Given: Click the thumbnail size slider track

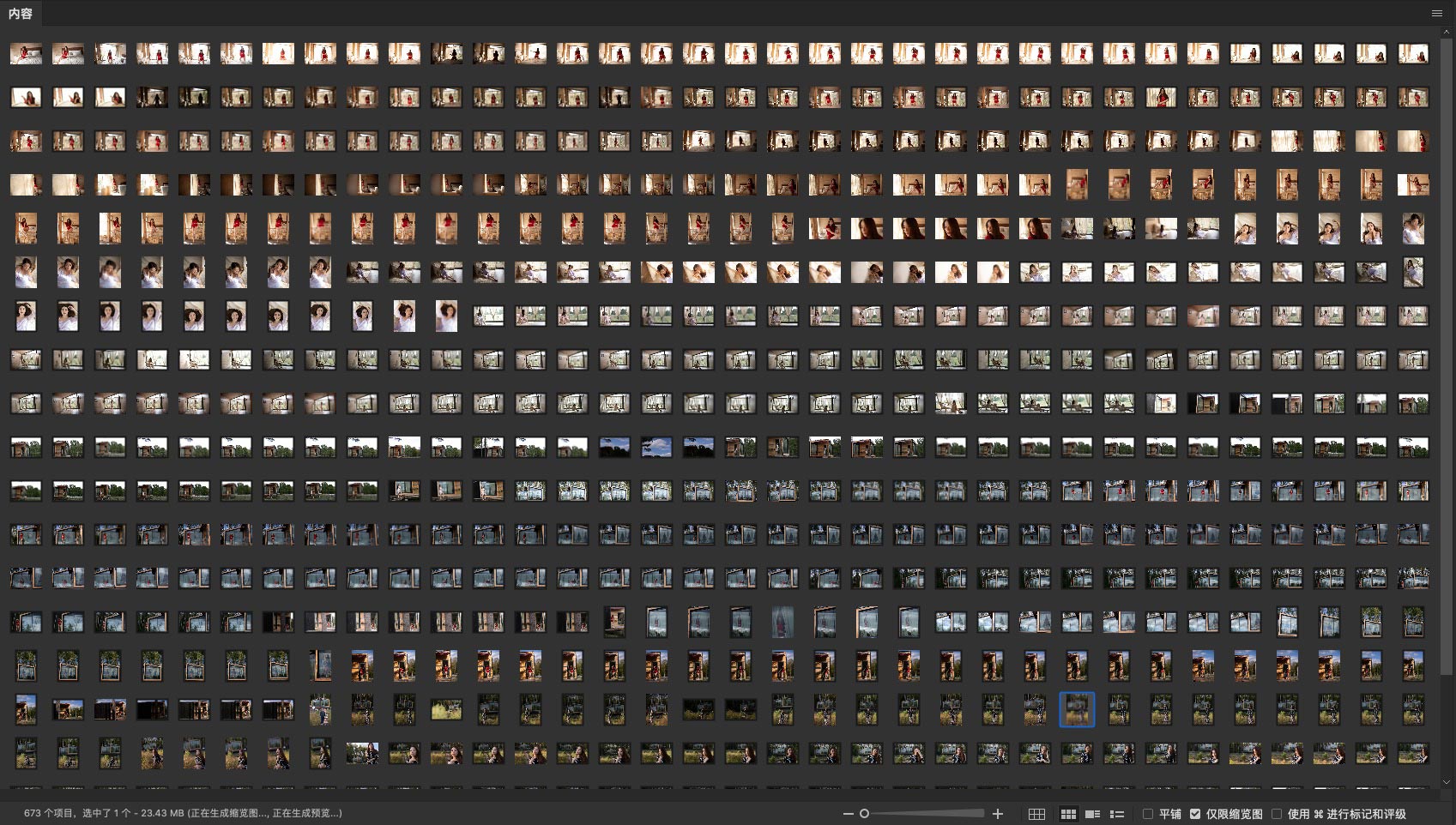Looking at the screenshot, I should (927, 814).
